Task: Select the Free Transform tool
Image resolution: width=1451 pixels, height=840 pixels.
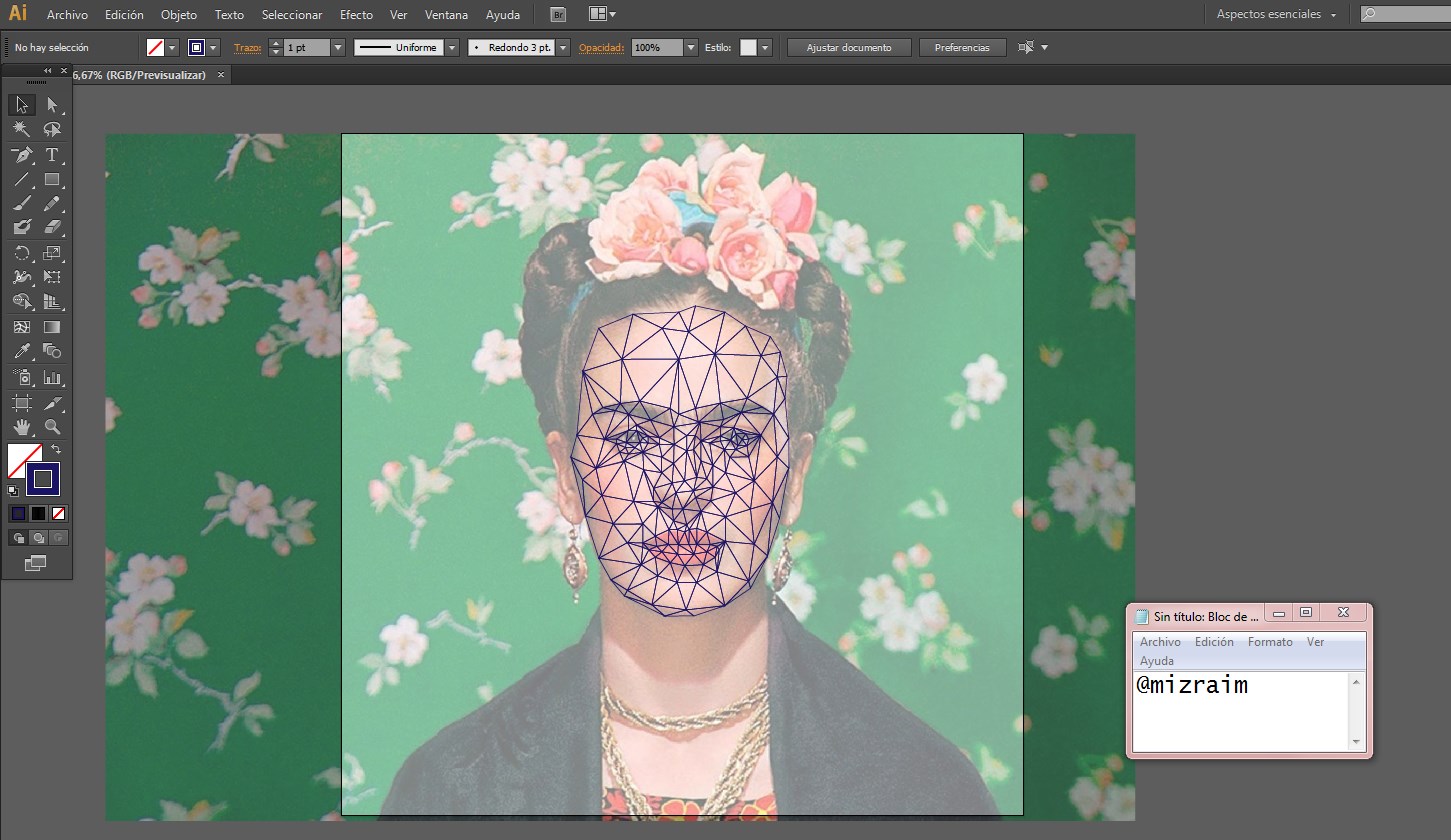Action: click(52, 277)
